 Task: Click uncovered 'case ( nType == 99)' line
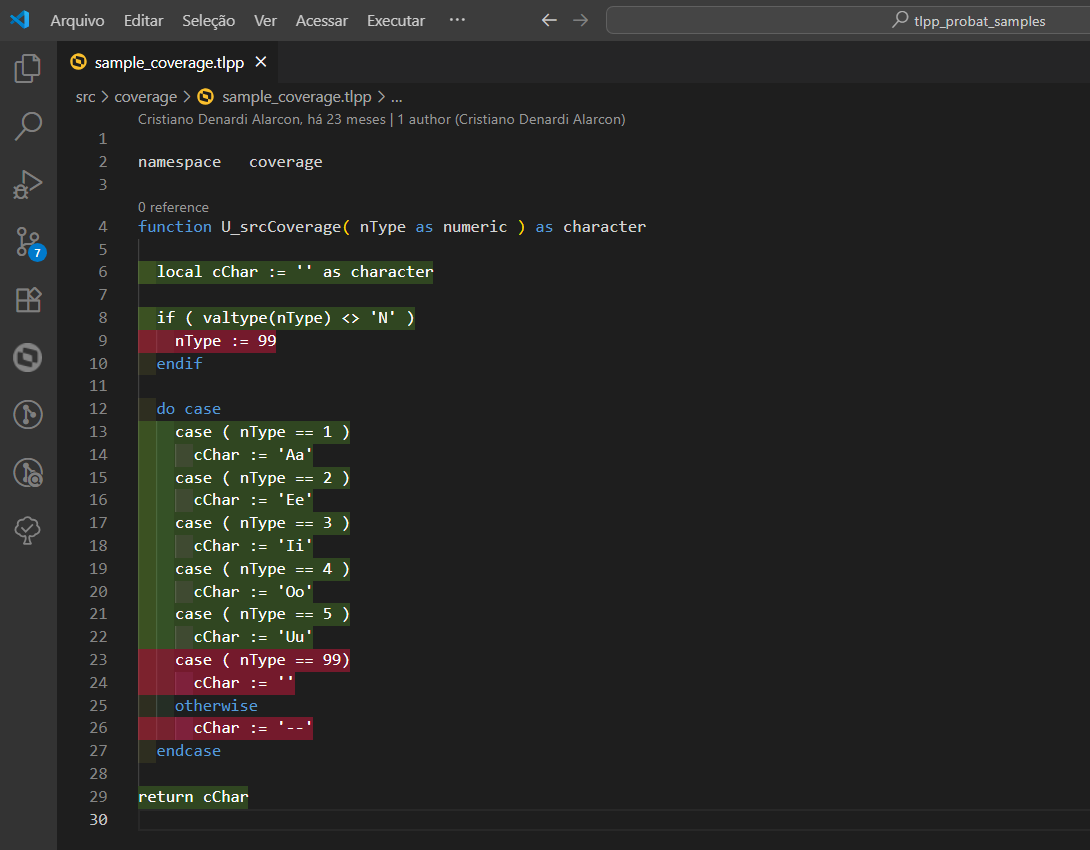tap(262, 660)
